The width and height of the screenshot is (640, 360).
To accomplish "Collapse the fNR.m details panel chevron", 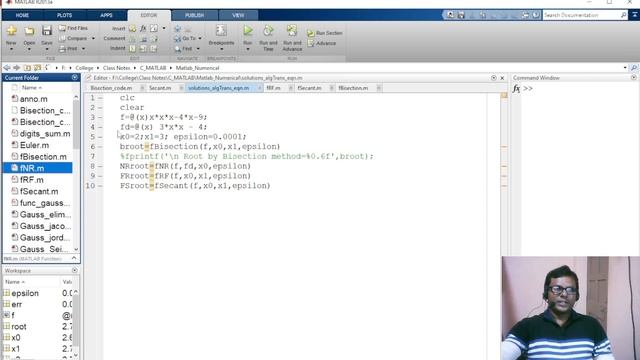I will [x=74, y=258].
